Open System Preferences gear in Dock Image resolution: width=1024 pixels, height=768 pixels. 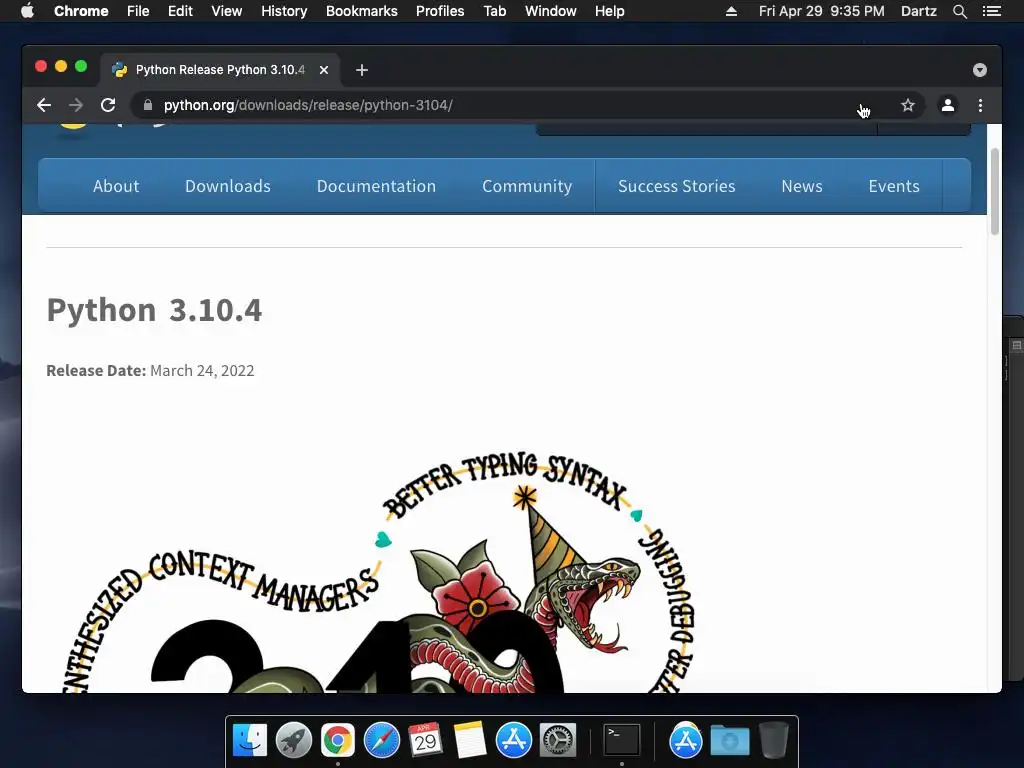558,740
